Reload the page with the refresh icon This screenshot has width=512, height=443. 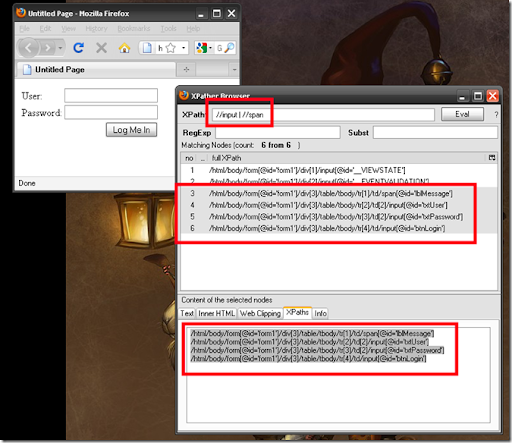79,48
